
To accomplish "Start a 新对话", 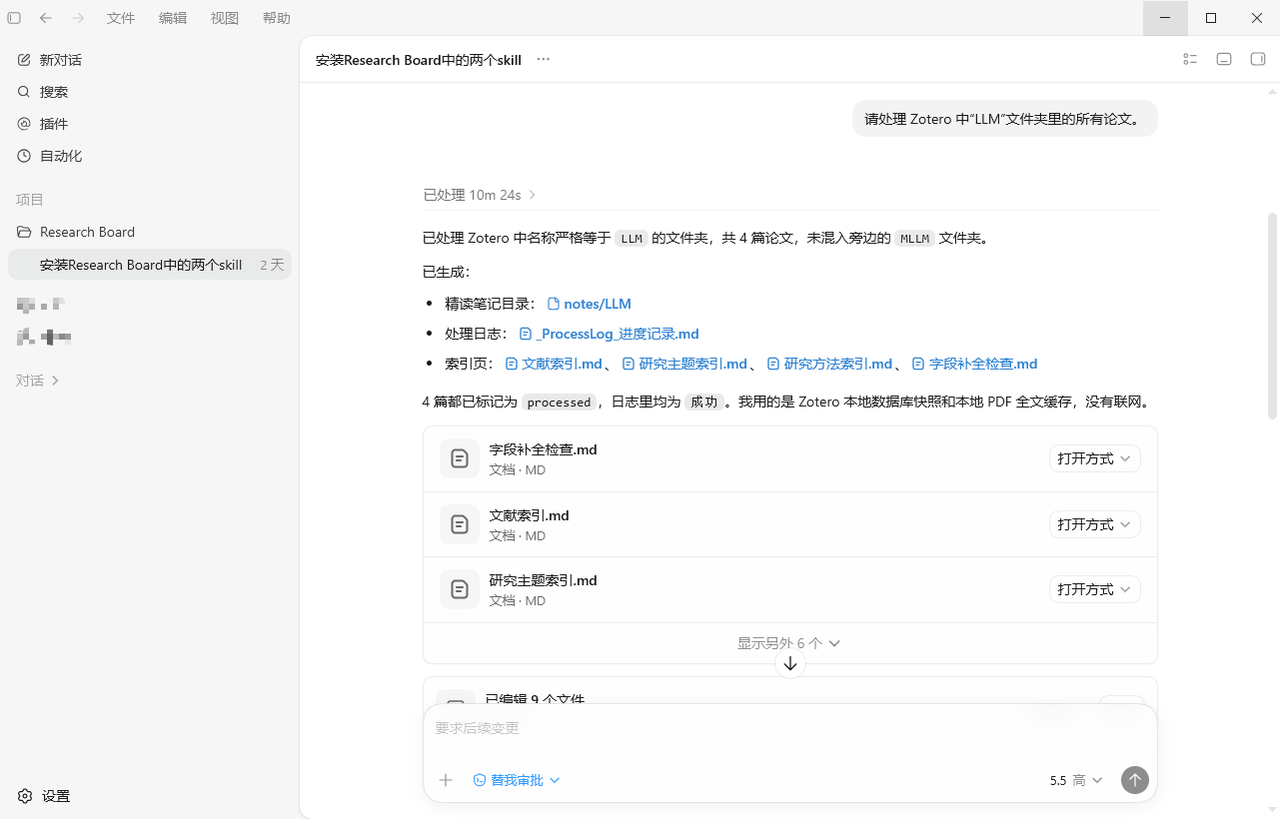I will [x=150, y=60].
